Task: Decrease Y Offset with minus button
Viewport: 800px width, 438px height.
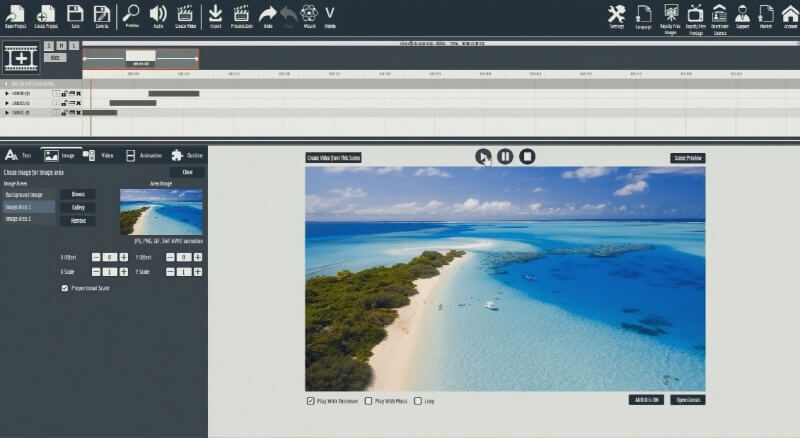Action: (170, 257)
